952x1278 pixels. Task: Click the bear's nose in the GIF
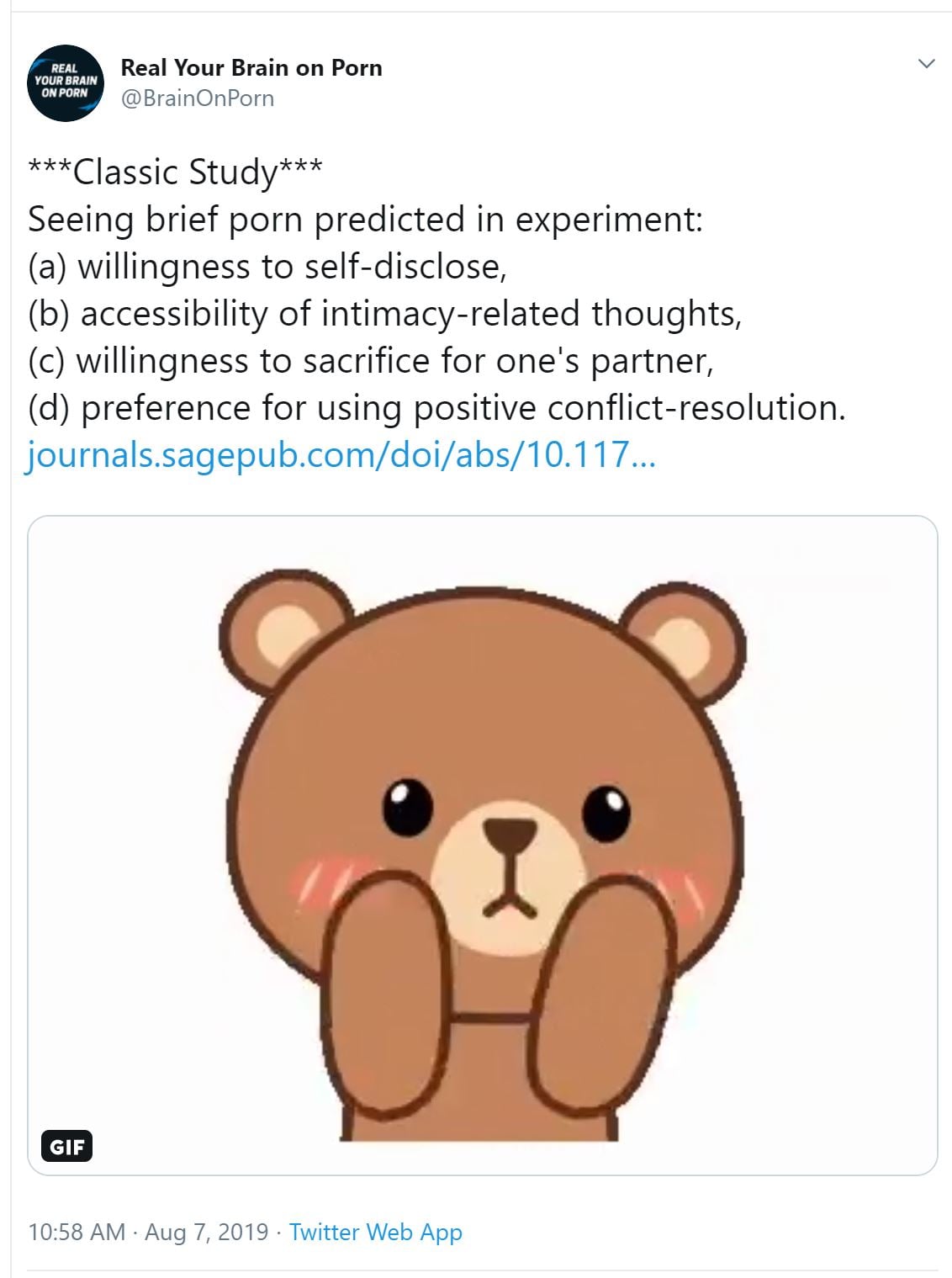(510, 833)
